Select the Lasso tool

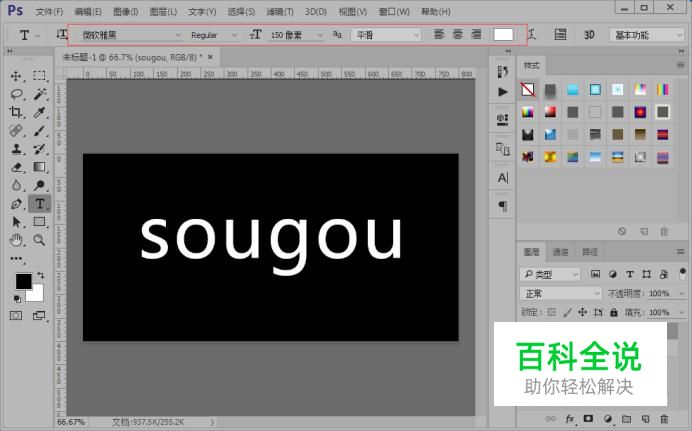coord(16,94)
